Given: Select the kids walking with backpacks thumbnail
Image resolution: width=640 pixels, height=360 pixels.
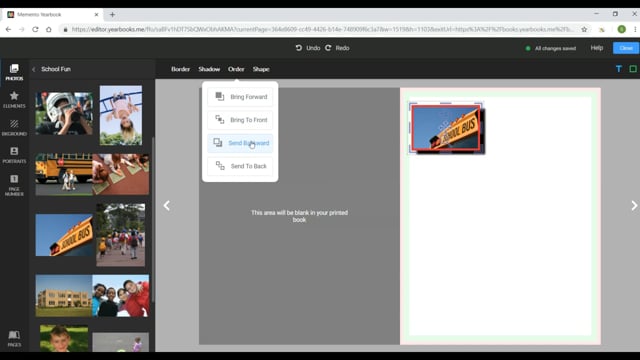Looking at the screenshot, I should click(120, 235).
